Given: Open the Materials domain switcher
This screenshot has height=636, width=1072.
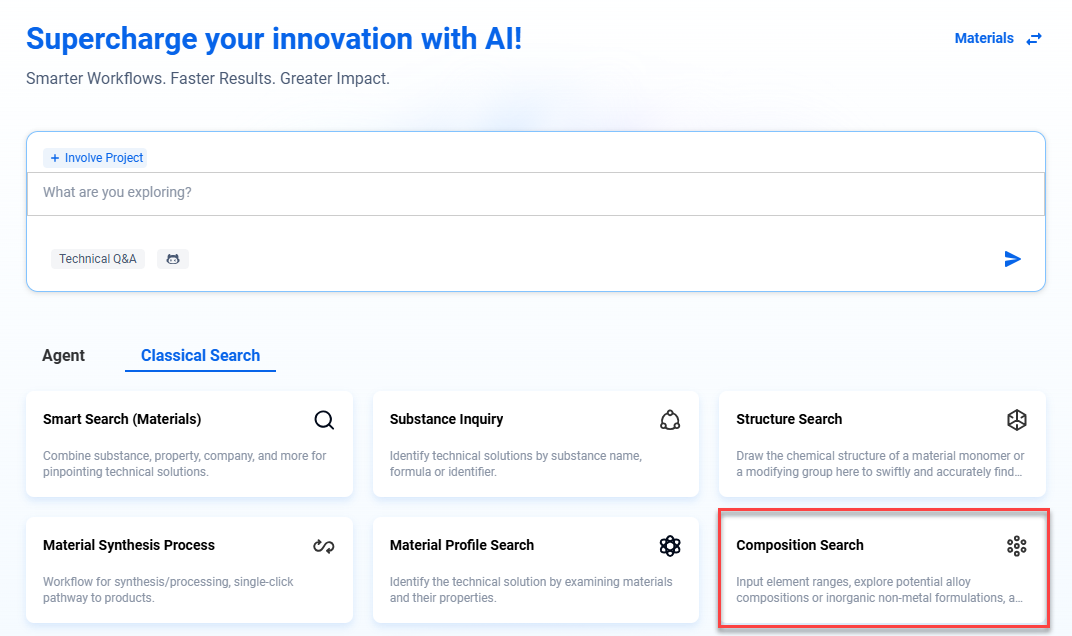Looking at the screenshot, I should pos(984,39).
